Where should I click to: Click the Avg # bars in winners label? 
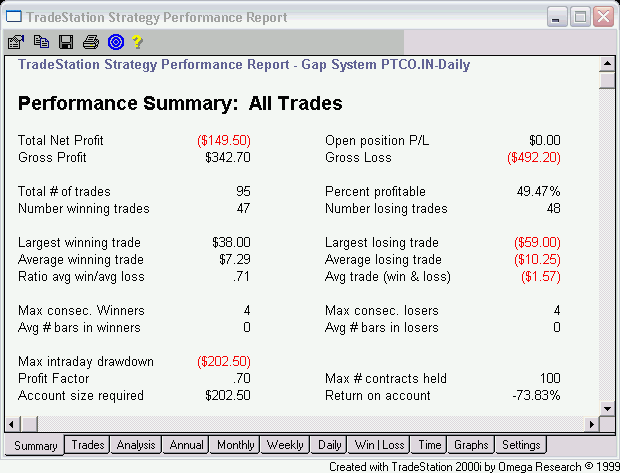(79, 327)
